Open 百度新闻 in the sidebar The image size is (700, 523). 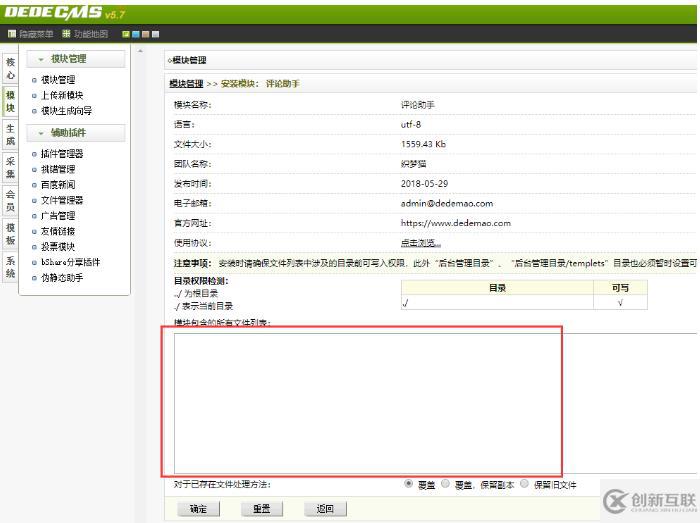58,184
